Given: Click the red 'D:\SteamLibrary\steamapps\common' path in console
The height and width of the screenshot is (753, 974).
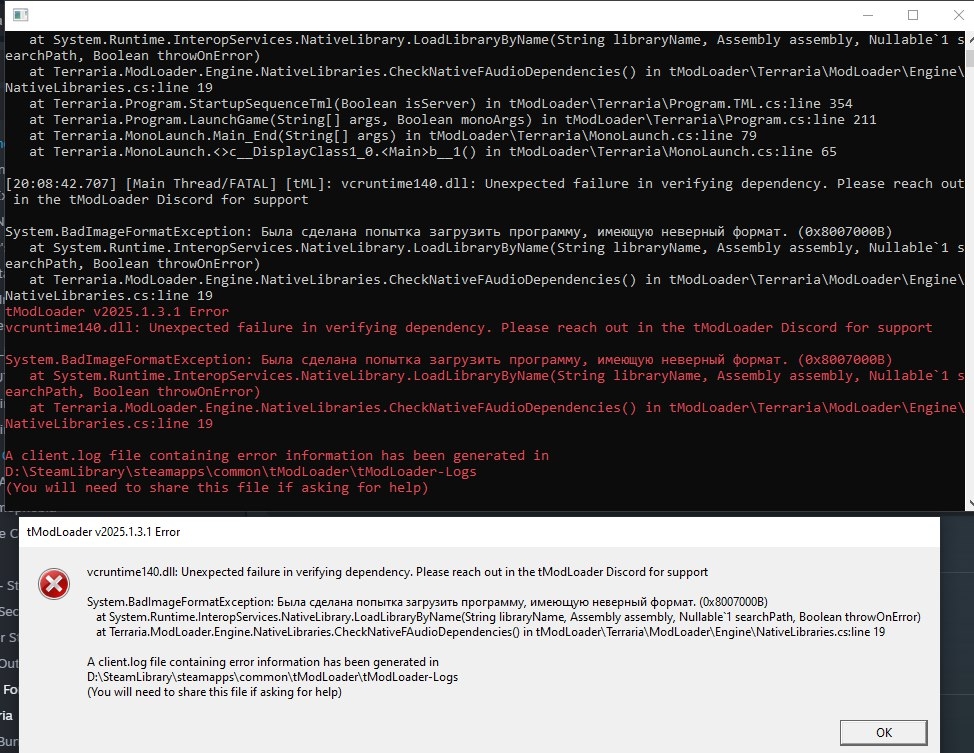Looking at the screenshot, I should [x=241, y=472].
